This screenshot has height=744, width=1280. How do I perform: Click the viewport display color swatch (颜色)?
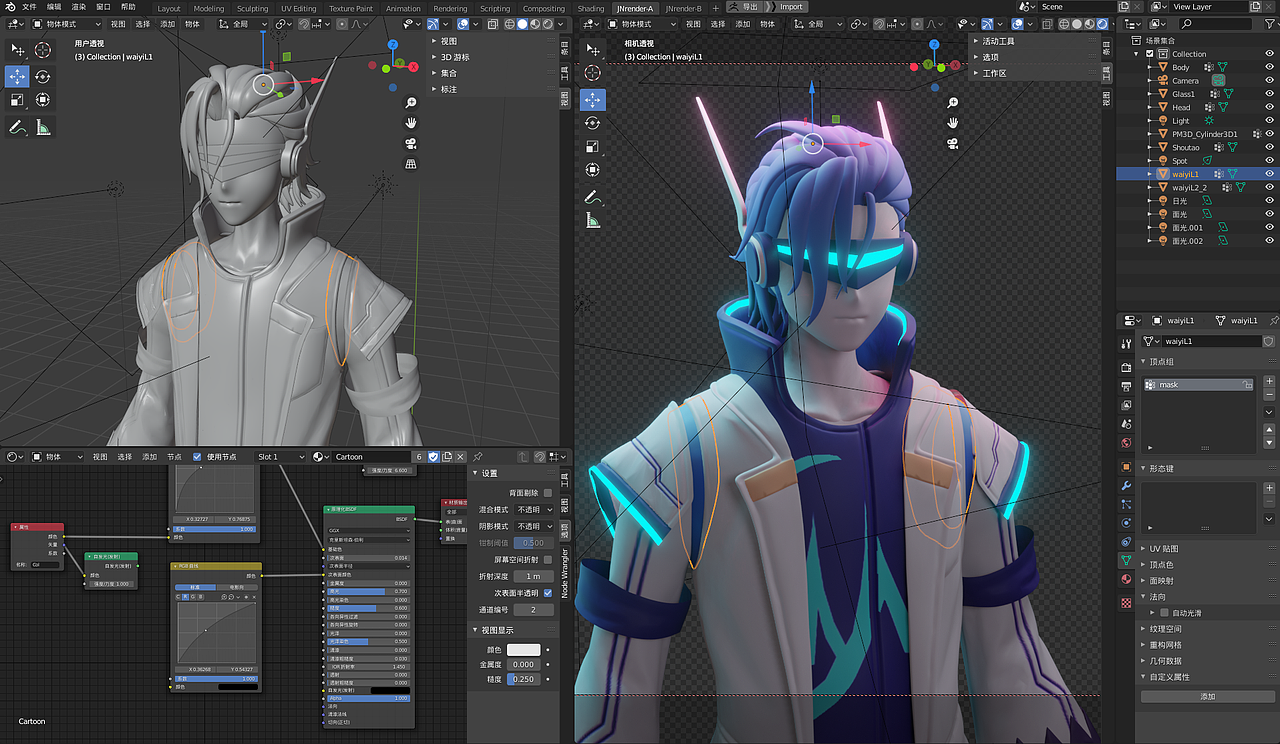[523, 650]
